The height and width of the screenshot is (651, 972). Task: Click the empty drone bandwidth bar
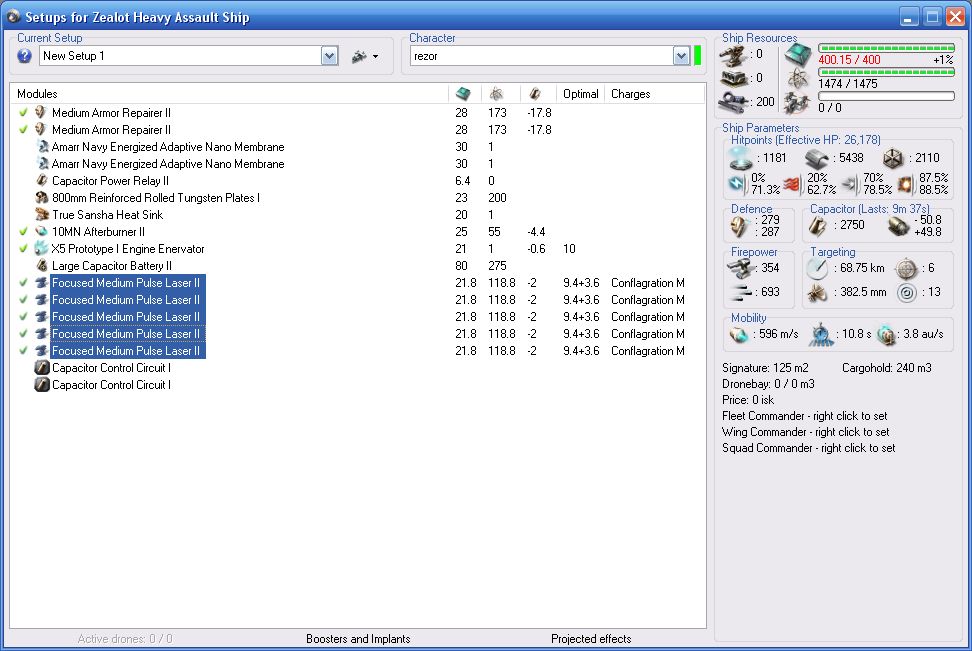[886, 96]
